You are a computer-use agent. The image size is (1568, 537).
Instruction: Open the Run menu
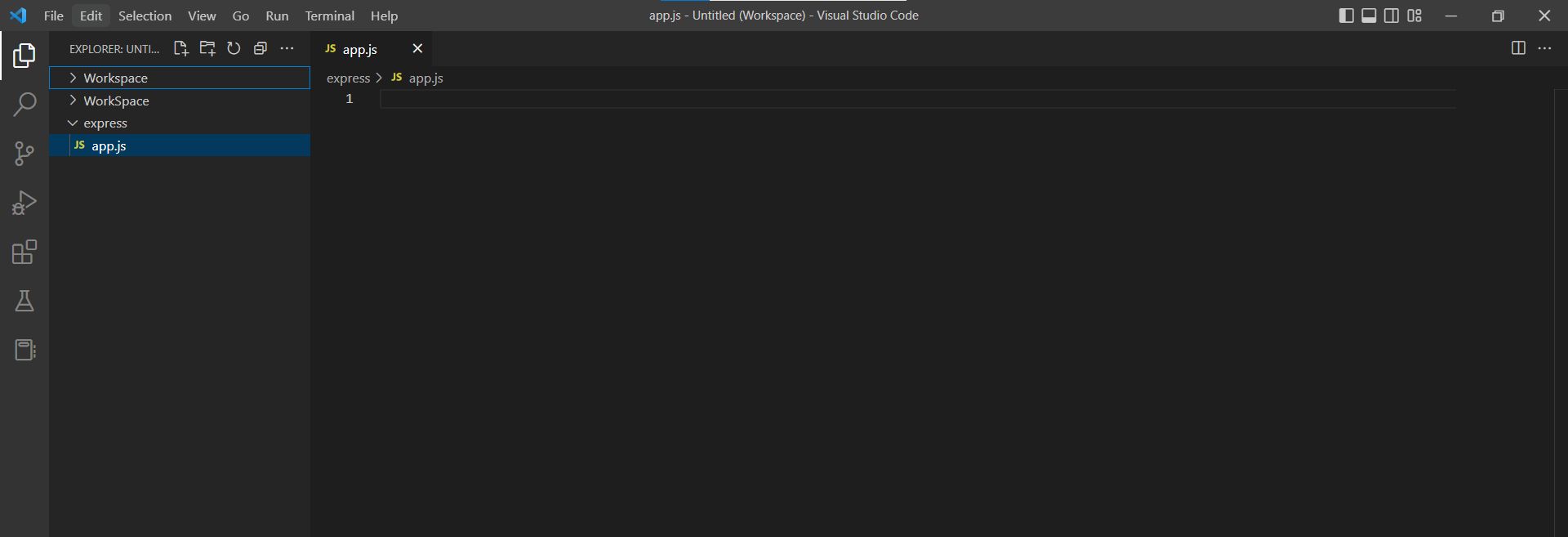(x=277, y=16)
